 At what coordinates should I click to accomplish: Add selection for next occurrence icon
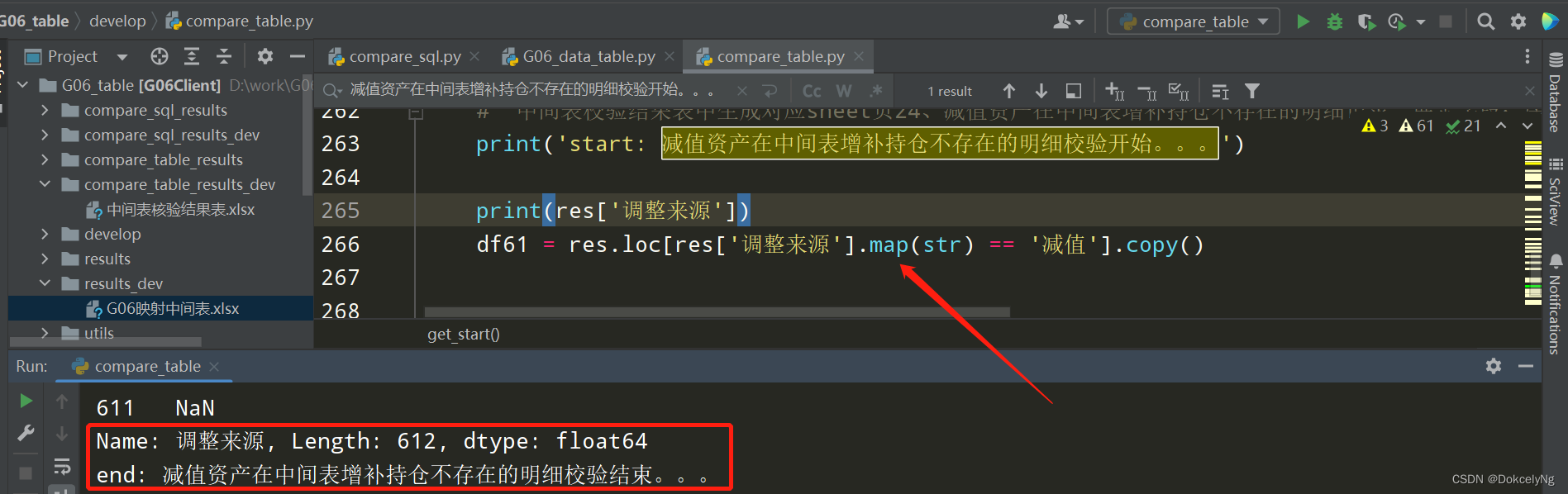(1115, 91)
